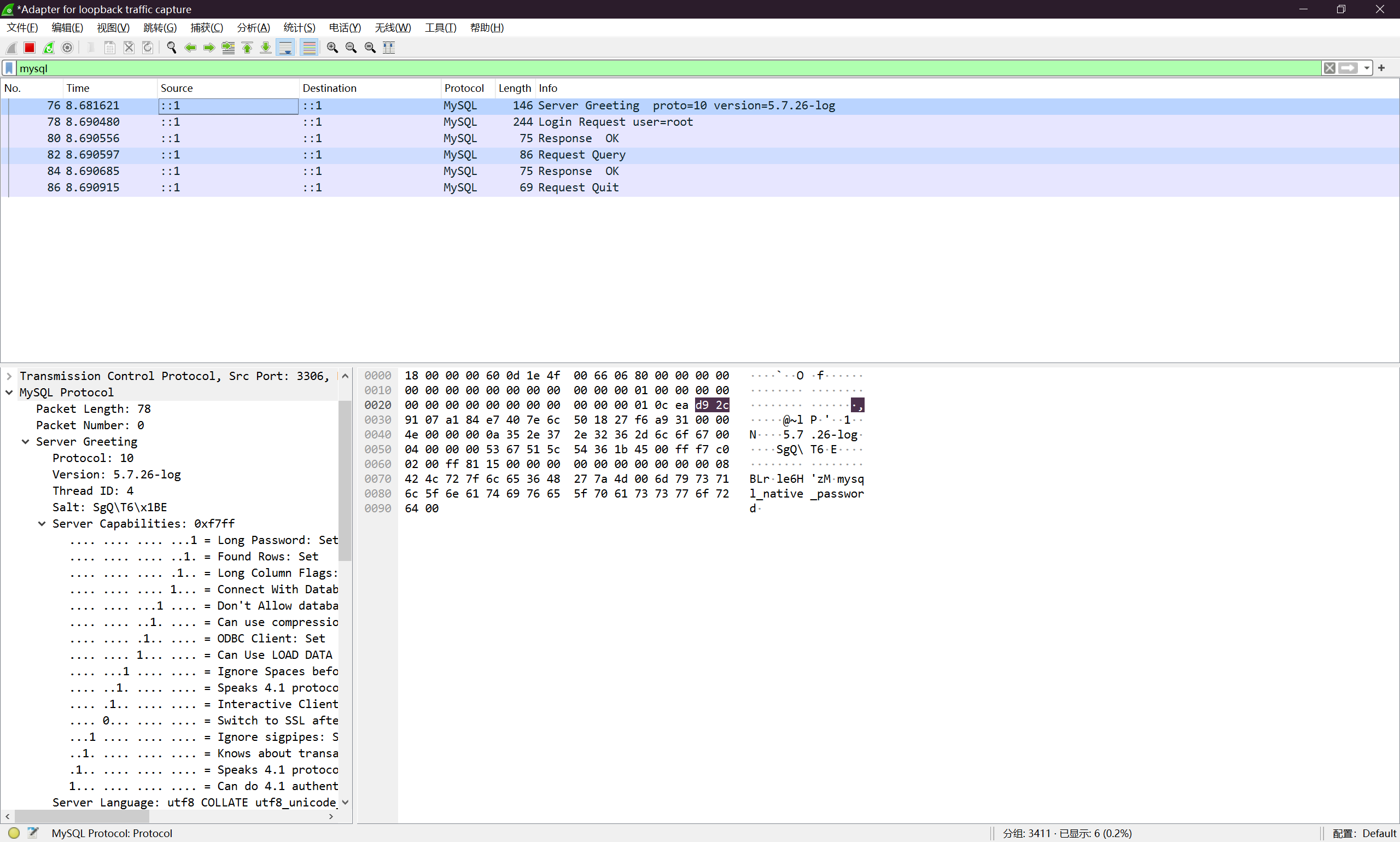Viewport: 1400px width, 842px height.
Task: Click the 配置: Default profile in status bar
Action: pos(1364,833)
